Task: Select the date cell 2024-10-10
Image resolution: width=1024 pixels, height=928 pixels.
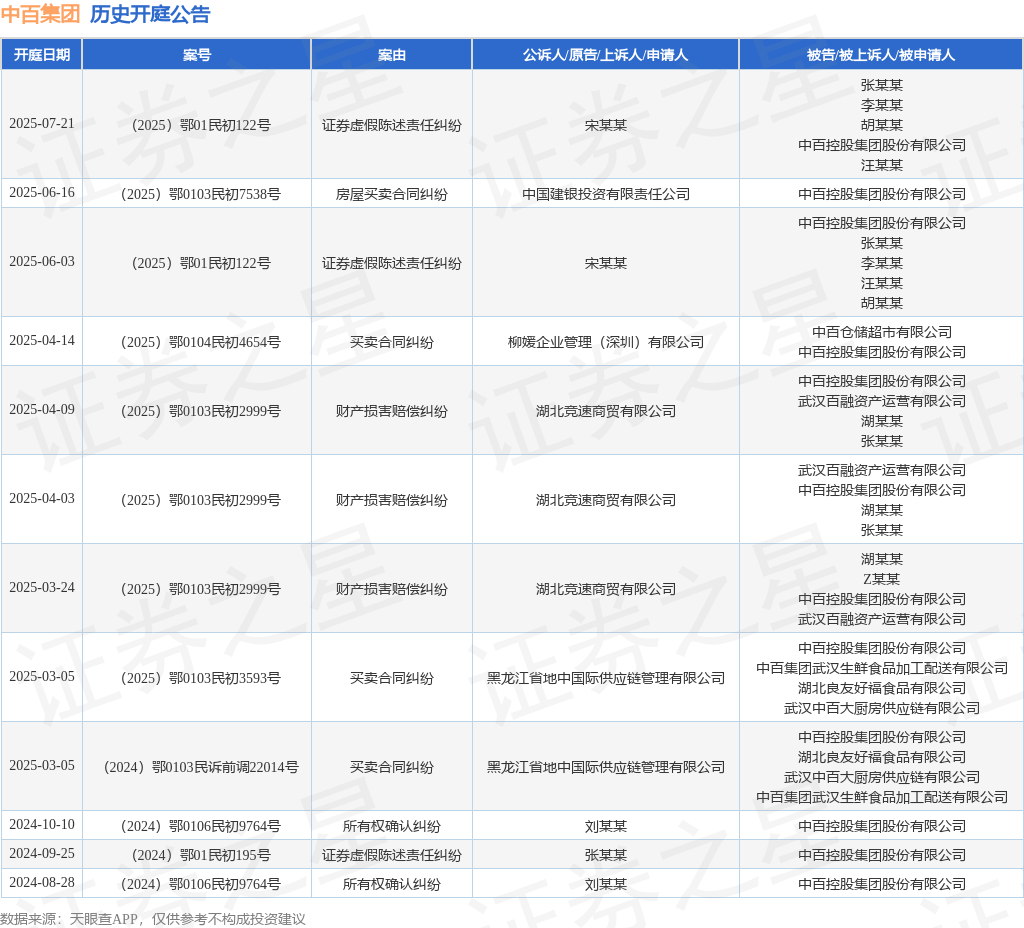Action: tap(42, 825)
